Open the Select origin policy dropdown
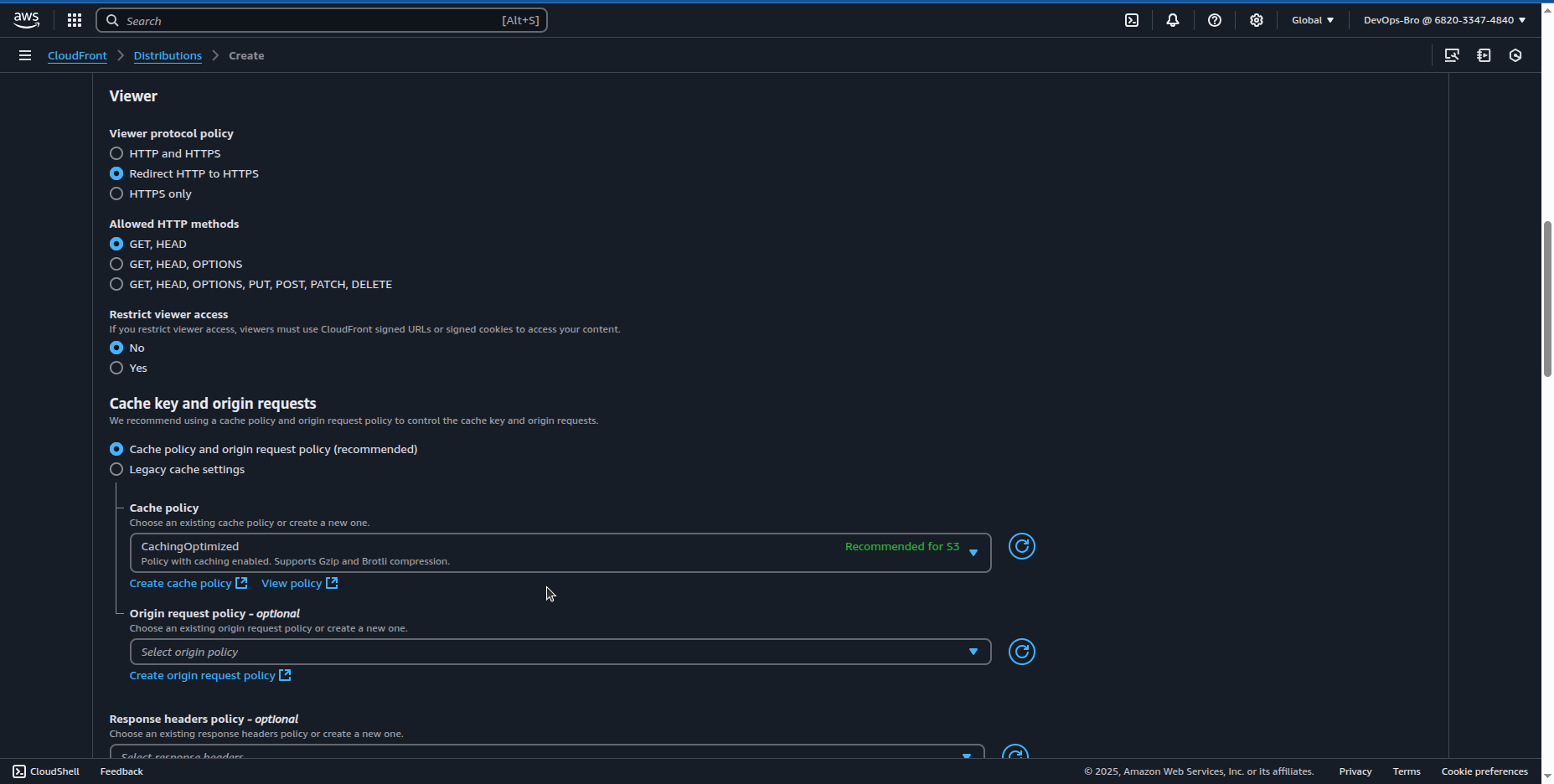 pyautogui.click(x=560, y=652)
